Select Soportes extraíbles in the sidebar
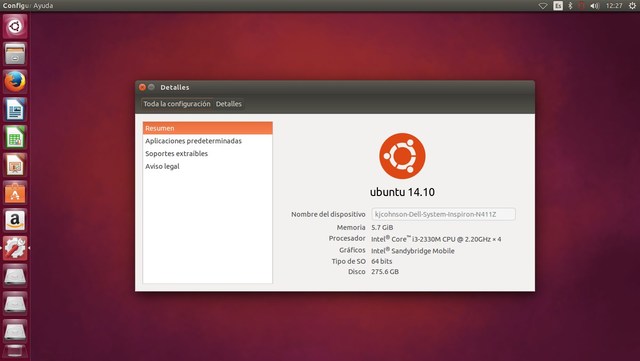Image resolution: width=640 pixels, height=361 pixels. 207,154
